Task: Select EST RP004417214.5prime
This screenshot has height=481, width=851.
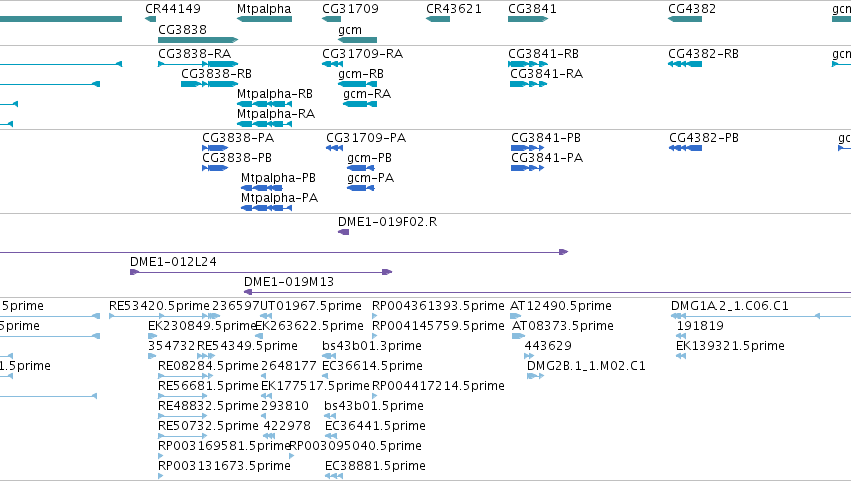Action: [438, 387]
